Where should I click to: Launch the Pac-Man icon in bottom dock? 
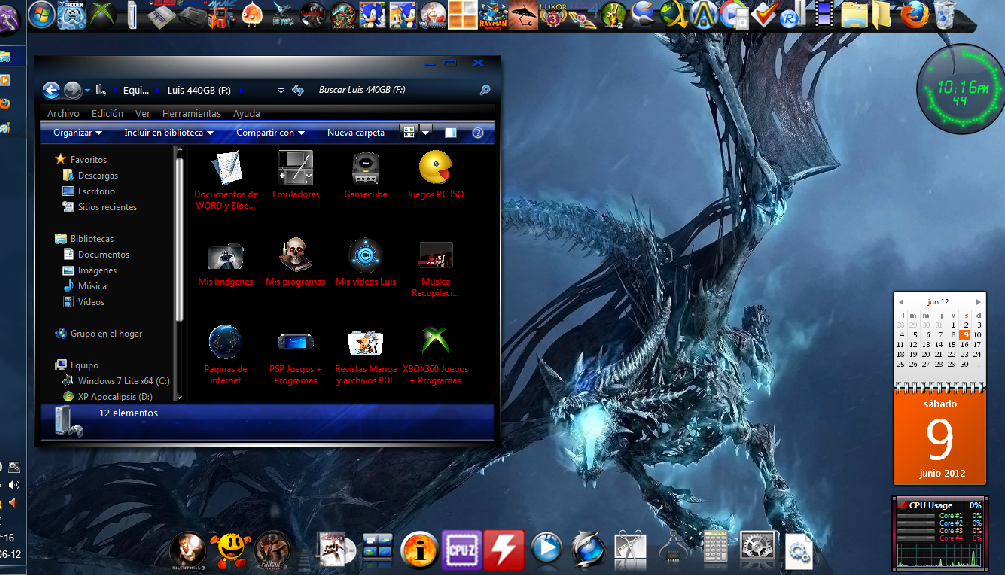coord(230,551)
